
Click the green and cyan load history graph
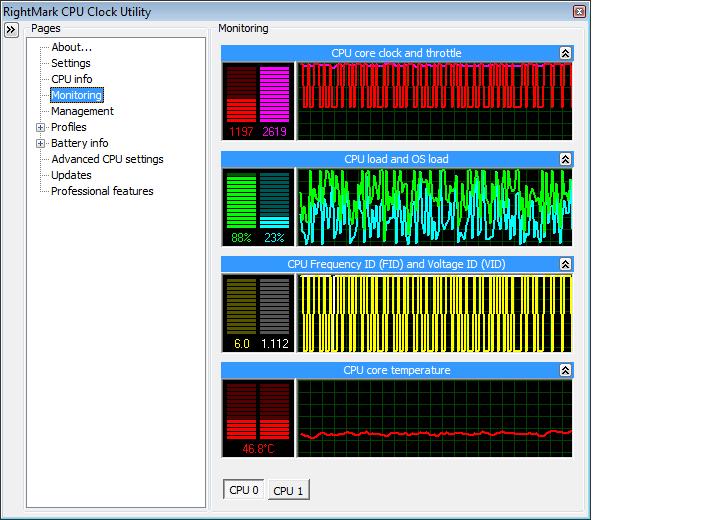435,207
